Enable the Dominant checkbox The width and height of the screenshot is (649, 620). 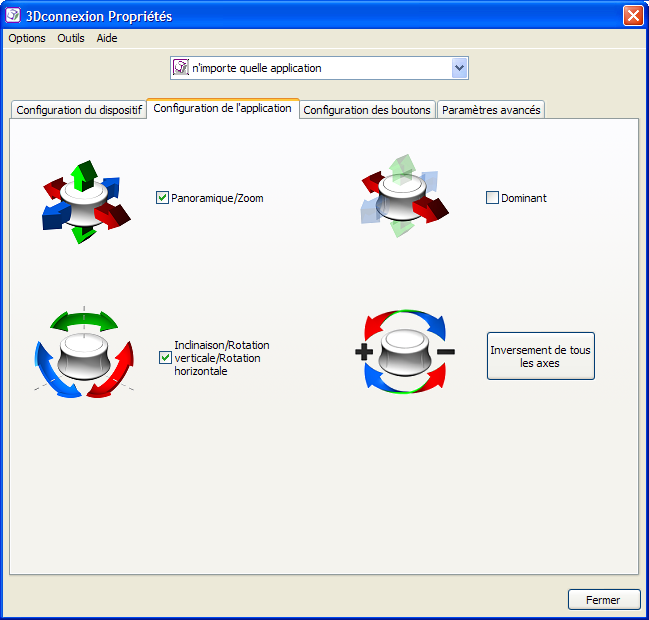492,198
